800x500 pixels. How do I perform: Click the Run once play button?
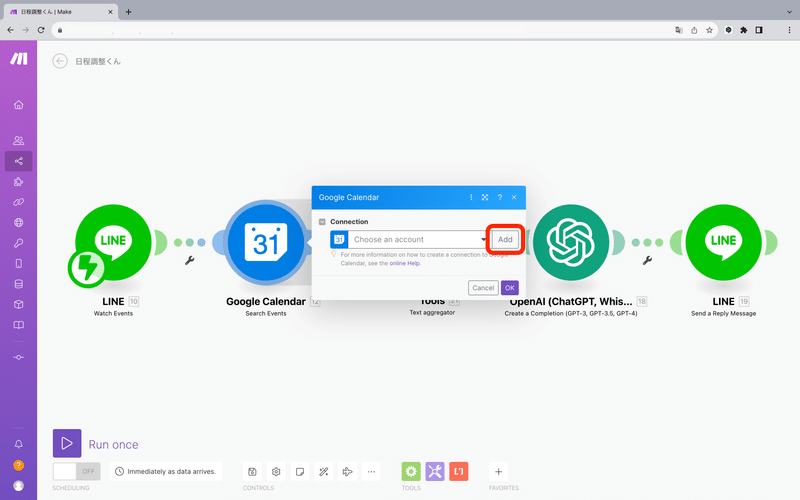pyautogui.click(x=67, y=443)
